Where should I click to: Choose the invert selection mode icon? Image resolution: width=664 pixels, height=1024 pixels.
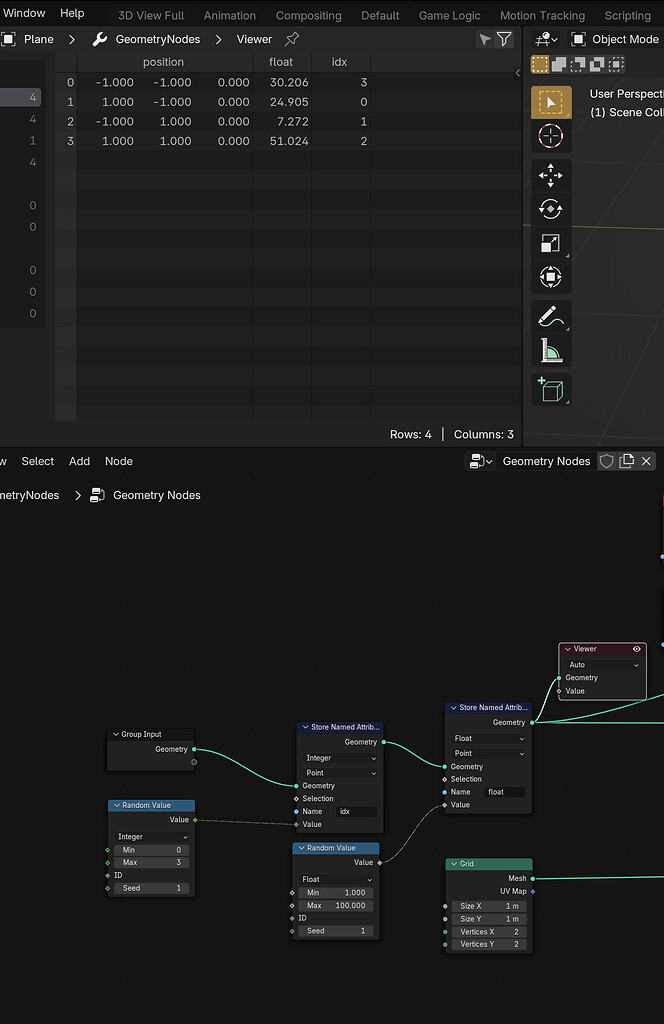coord(597,64)
